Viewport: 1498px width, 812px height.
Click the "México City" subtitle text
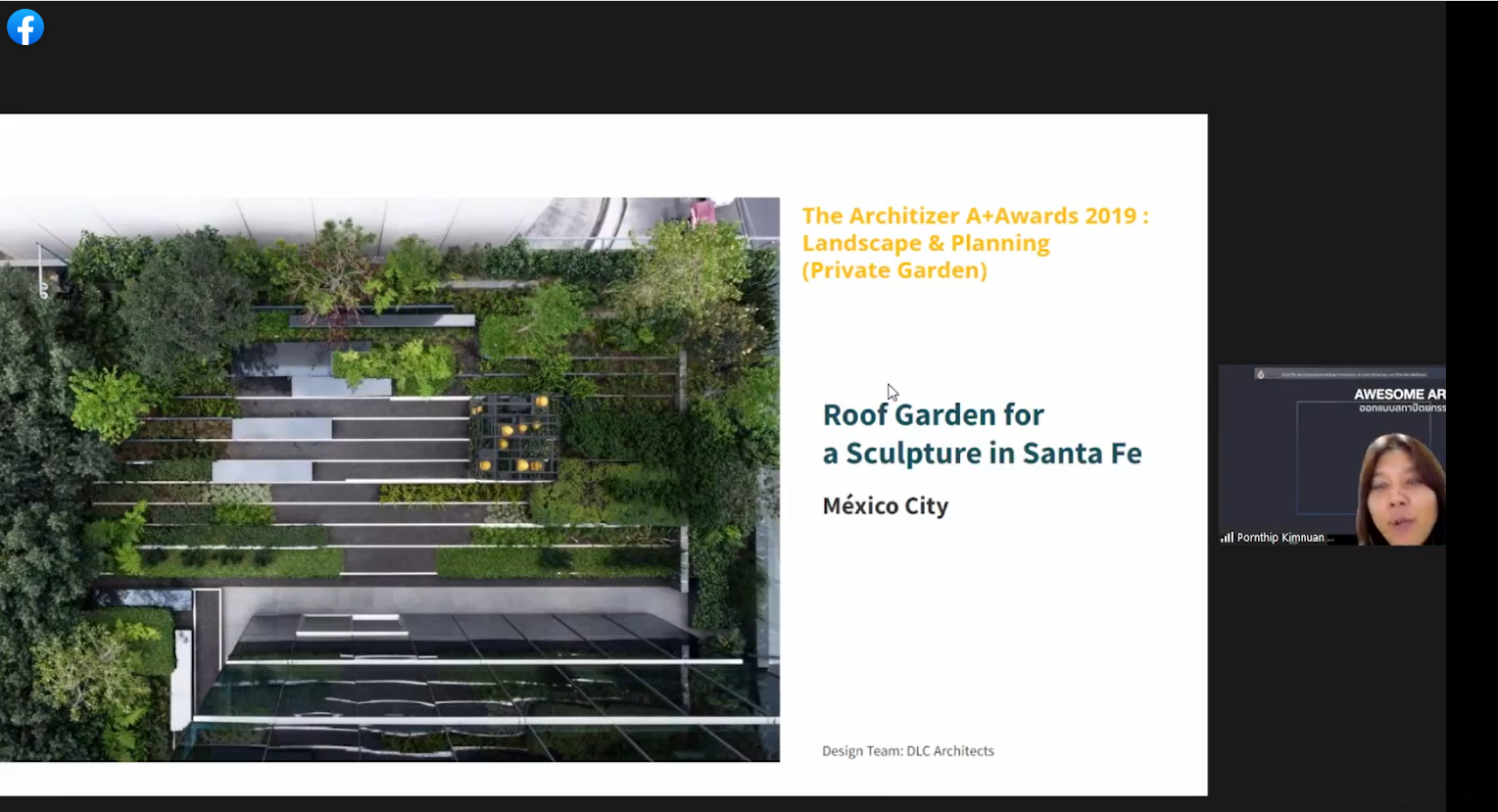tap(885, 506)
